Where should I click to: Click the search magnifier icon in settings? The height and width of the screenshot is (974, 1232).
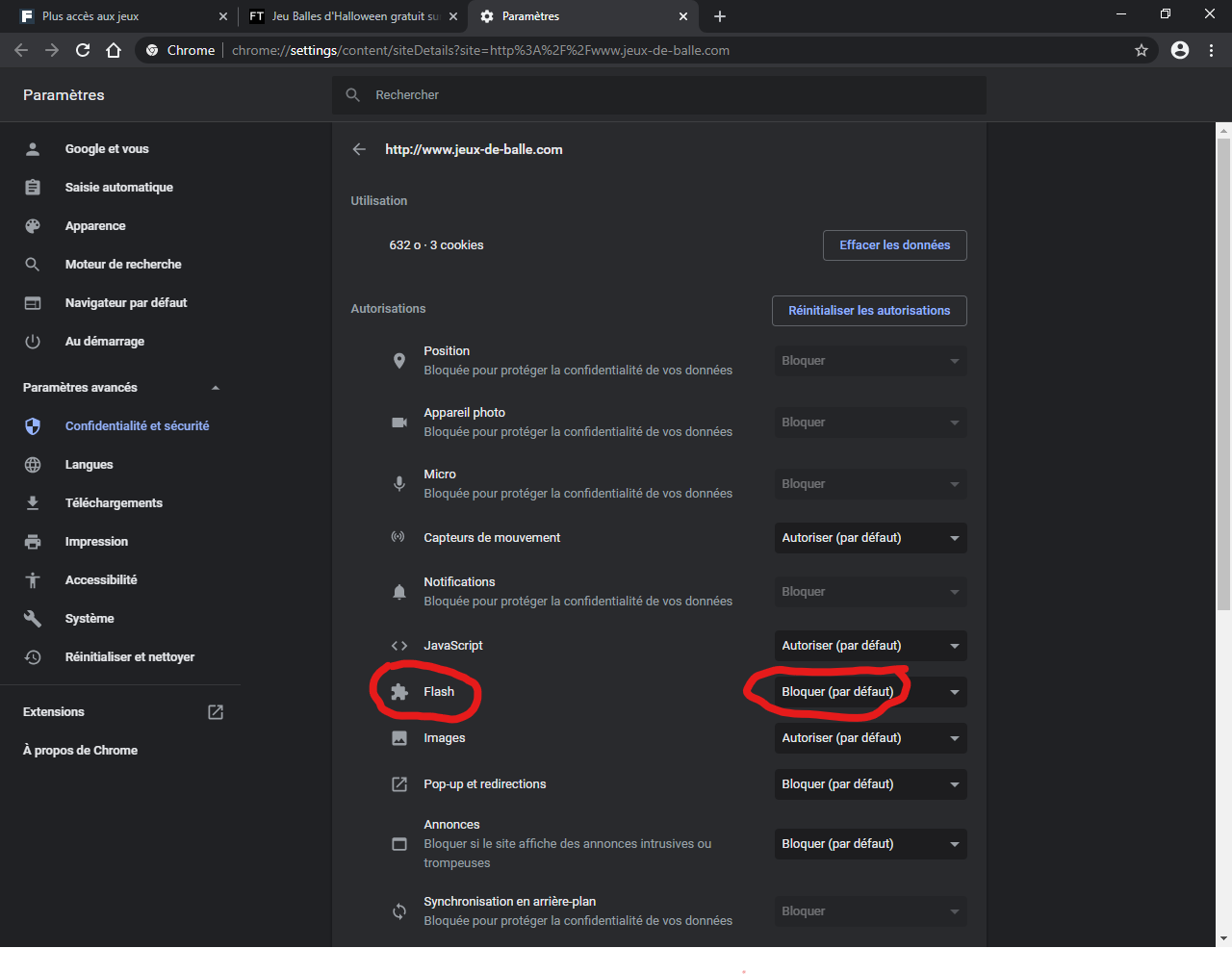click(x=353, y=95)
